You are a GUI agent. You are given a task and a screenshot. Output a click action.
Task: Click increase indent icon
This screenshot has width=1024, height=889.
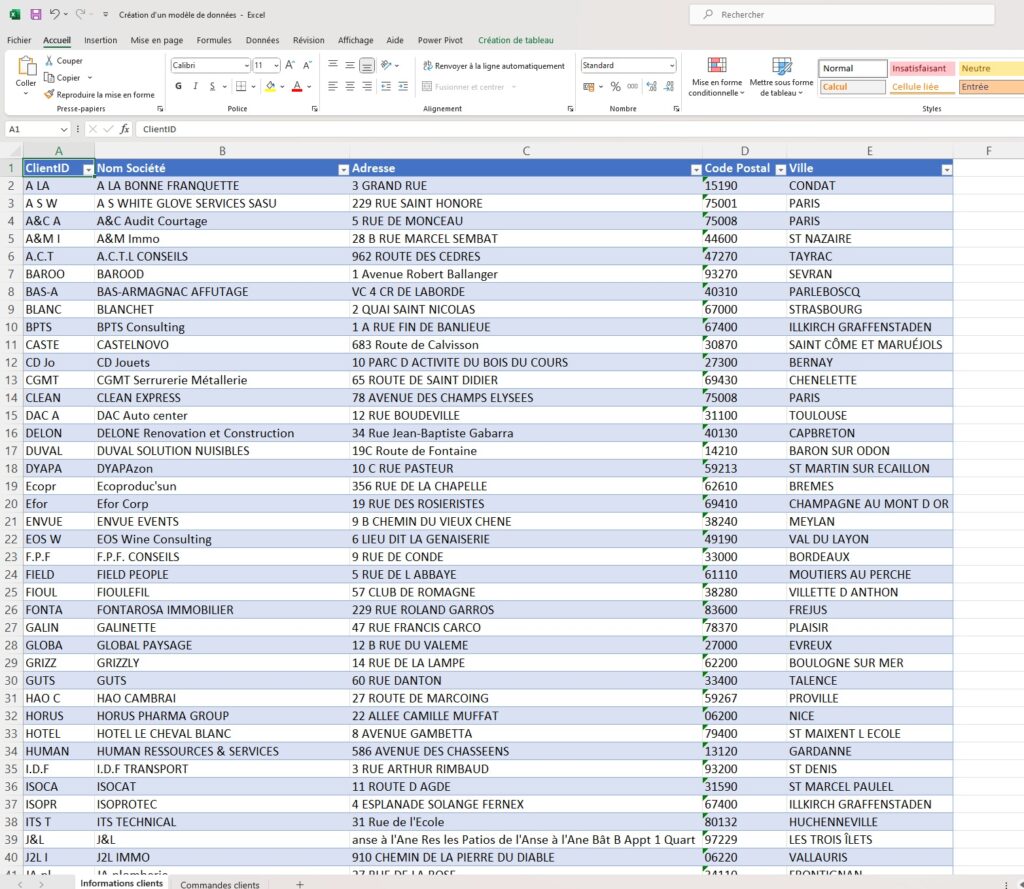[x=403, y=86]
